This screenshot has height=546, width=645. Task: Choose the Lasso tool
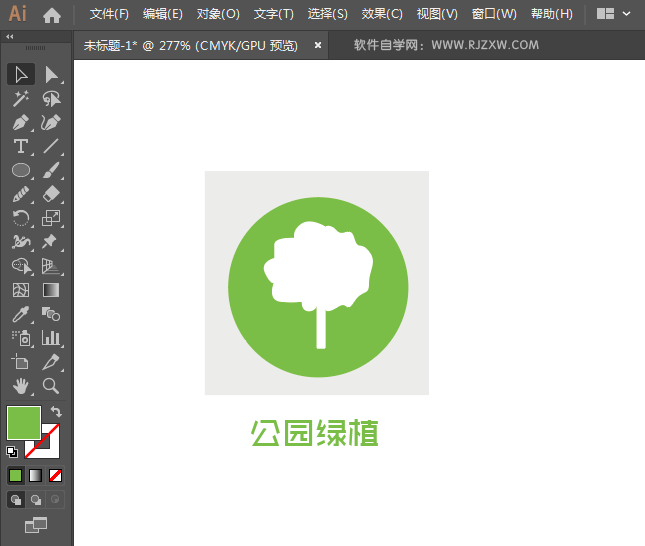point(51,99)
